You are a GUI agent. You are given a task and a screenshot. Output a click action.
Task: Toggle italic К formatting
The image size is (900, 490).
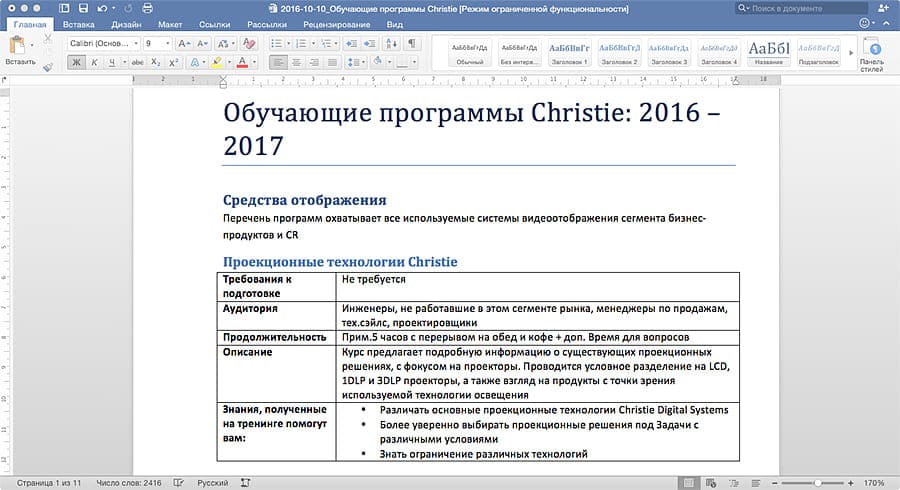coord(94,62)
